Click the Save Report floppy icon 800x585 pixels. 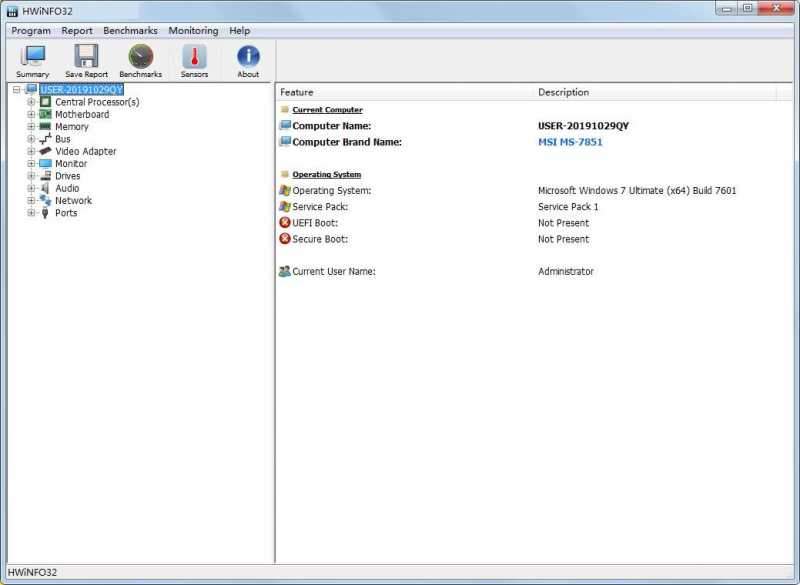pos(87,60)
